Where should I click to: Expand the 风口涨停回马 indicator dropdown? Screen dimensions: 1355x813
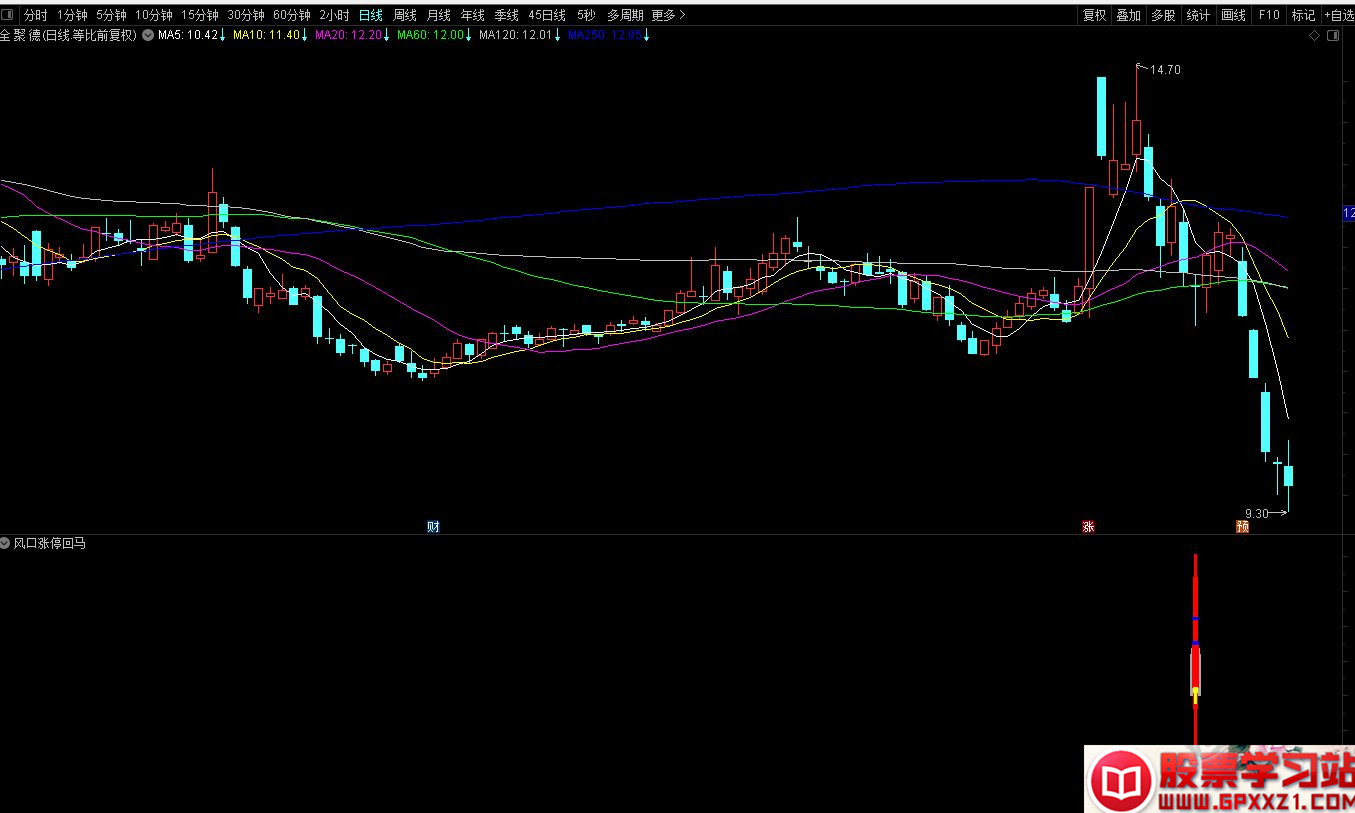coord(6,543)
